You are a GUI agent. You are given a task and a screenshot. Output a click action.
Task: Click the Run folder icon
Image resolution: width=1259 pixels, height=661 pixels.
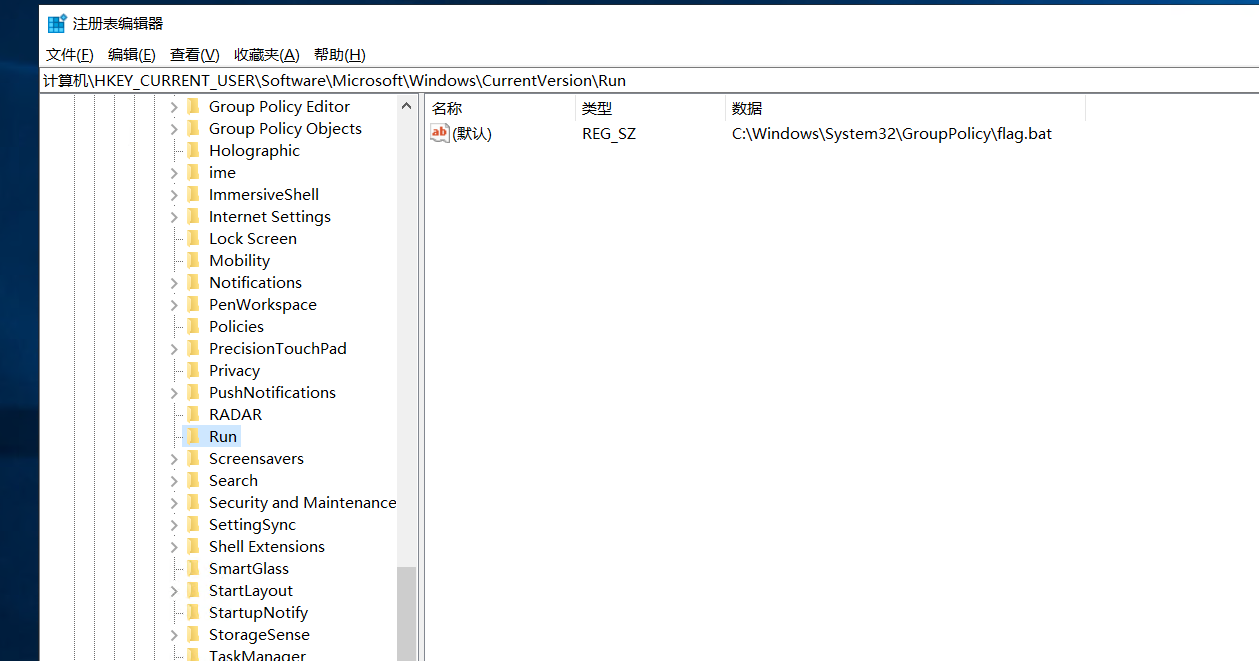pos(193,437)
